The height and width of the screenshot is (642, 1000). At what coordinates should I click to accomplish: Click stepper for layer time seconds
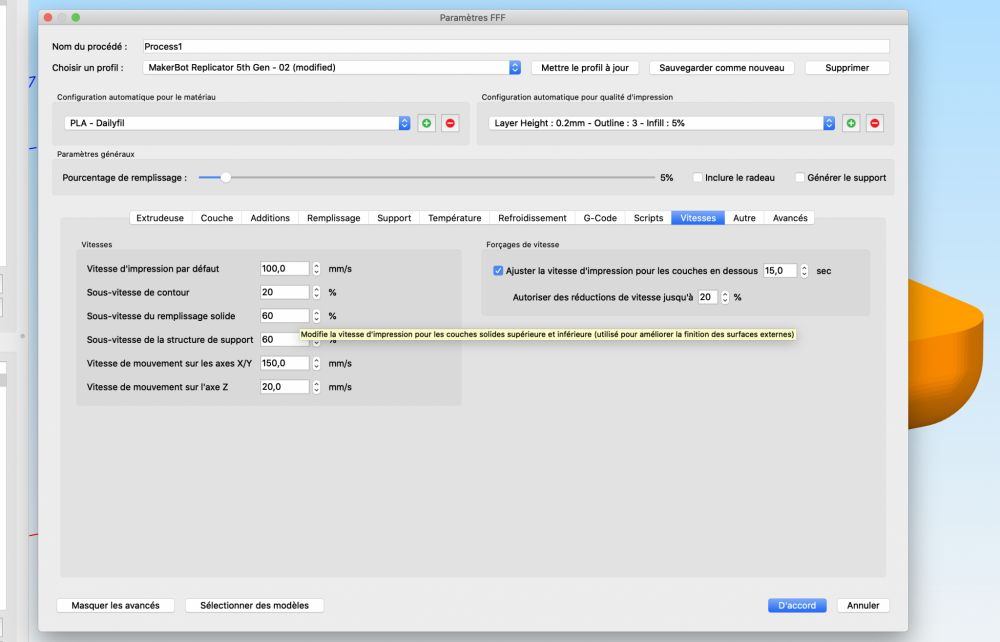tap(804, 271)
